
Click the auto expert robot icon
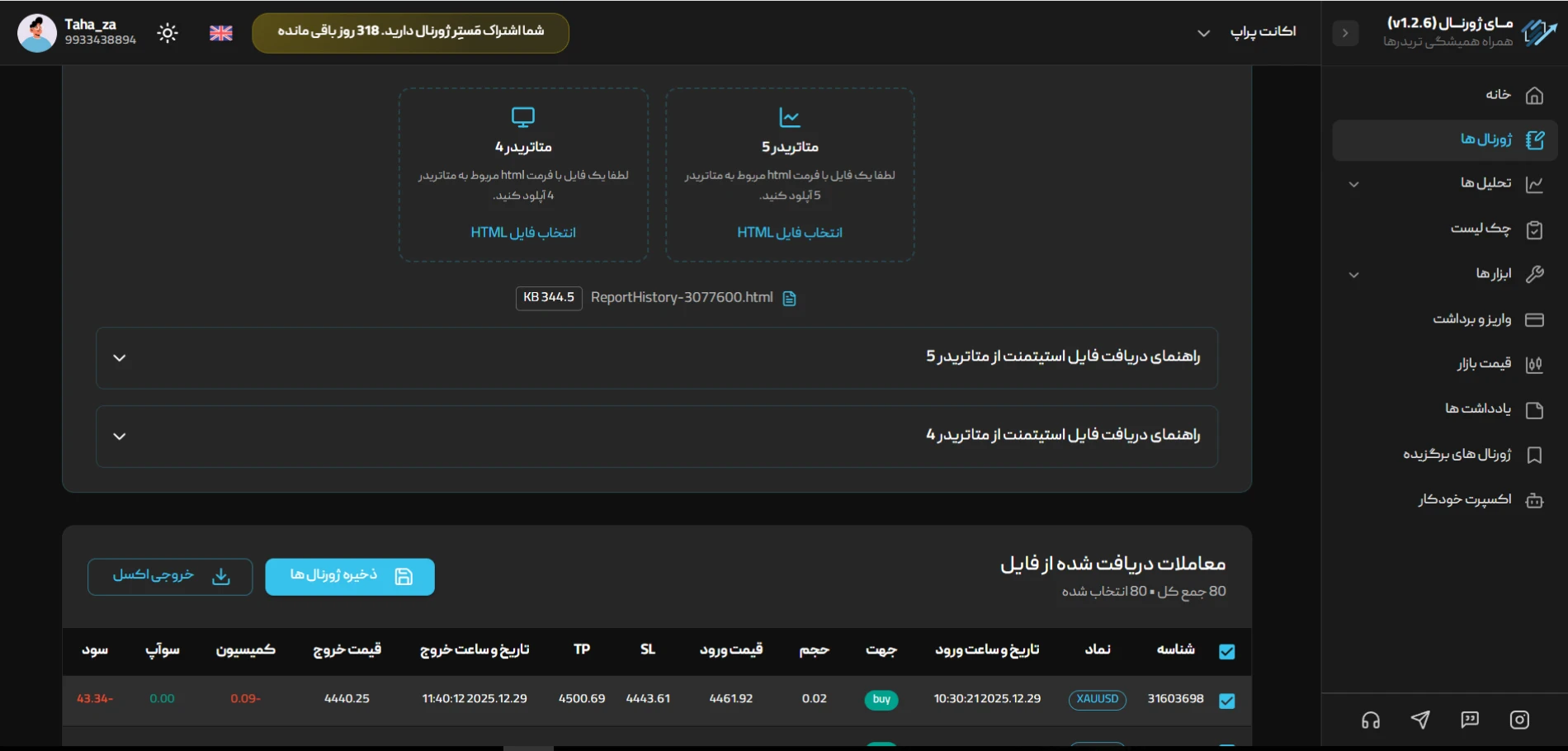pyautogui.click(x=1534, y=500)
